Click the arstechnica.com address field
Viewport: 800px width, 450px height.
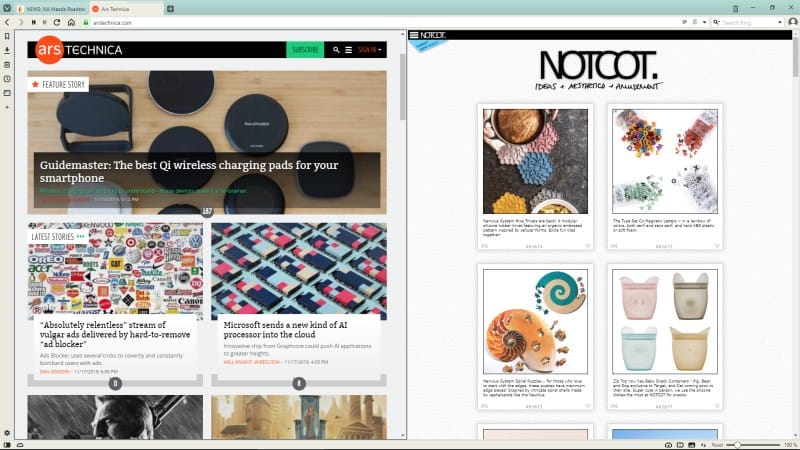point(383,22)
